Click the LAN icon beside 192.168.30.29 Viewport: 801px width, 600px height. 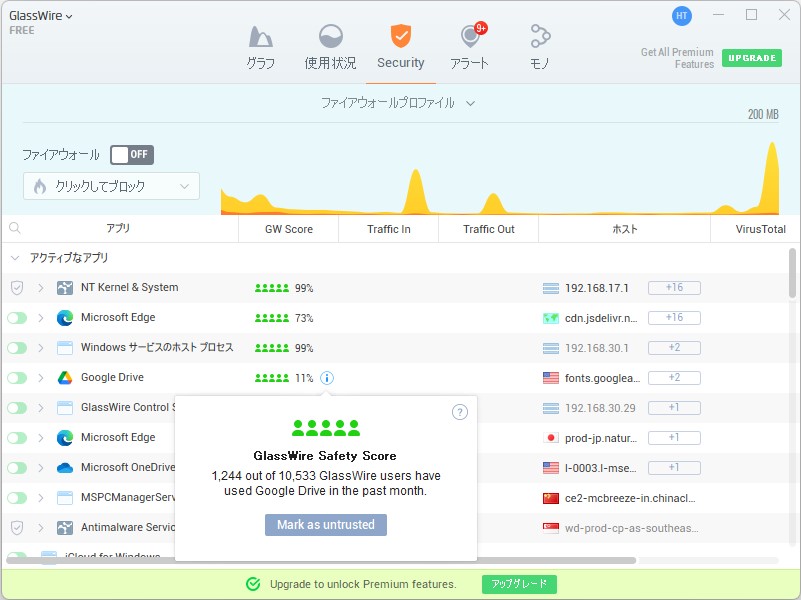(x=551, y=409)
